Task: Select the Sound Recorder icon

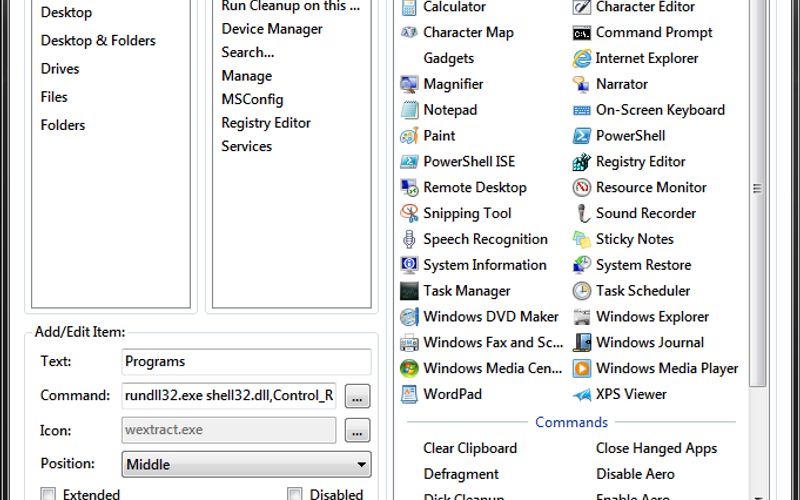Action: 582,213
